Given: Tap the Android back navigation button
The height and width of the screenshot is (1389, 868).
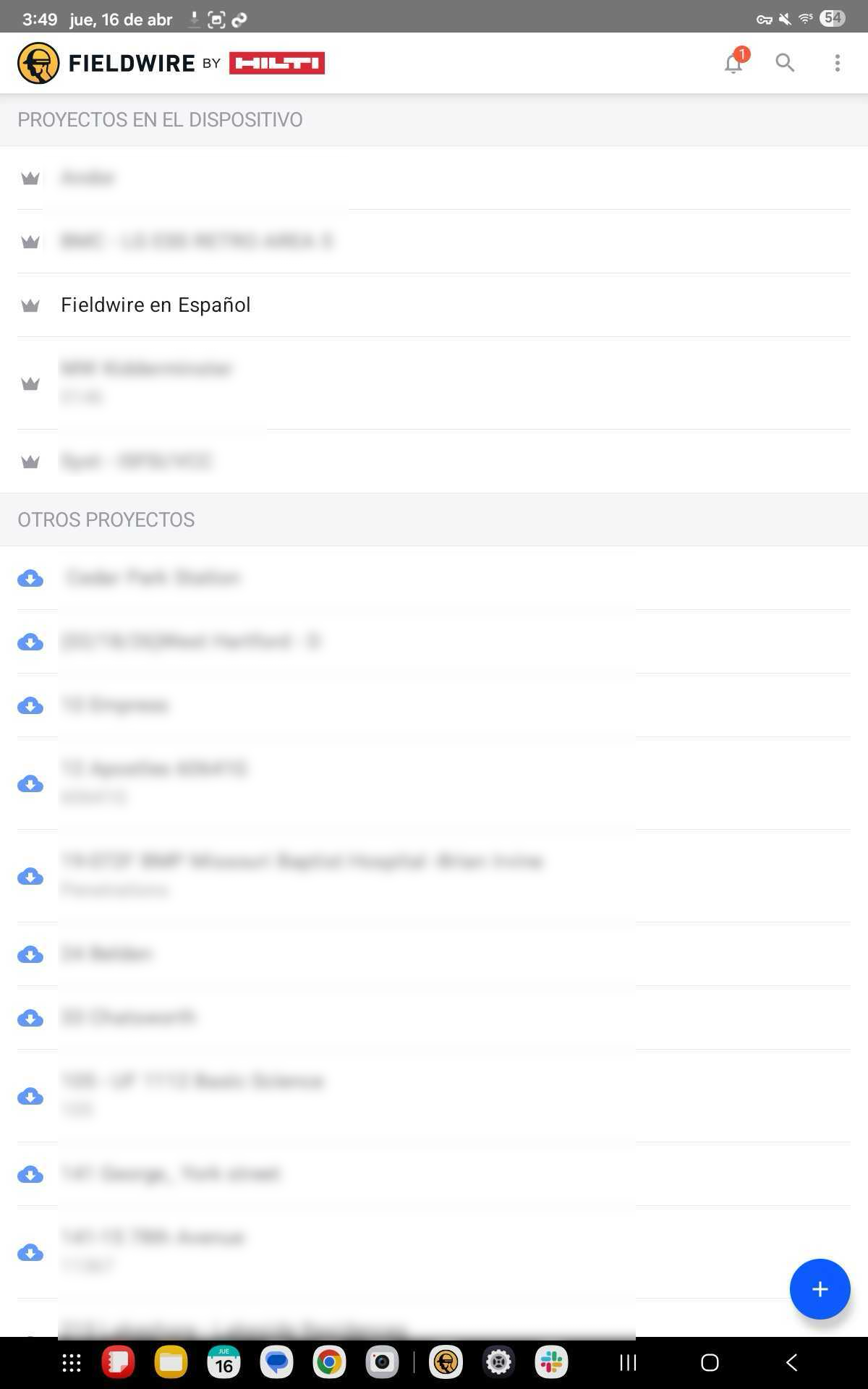Looking at the screenshot, I should coord(791,1363).
